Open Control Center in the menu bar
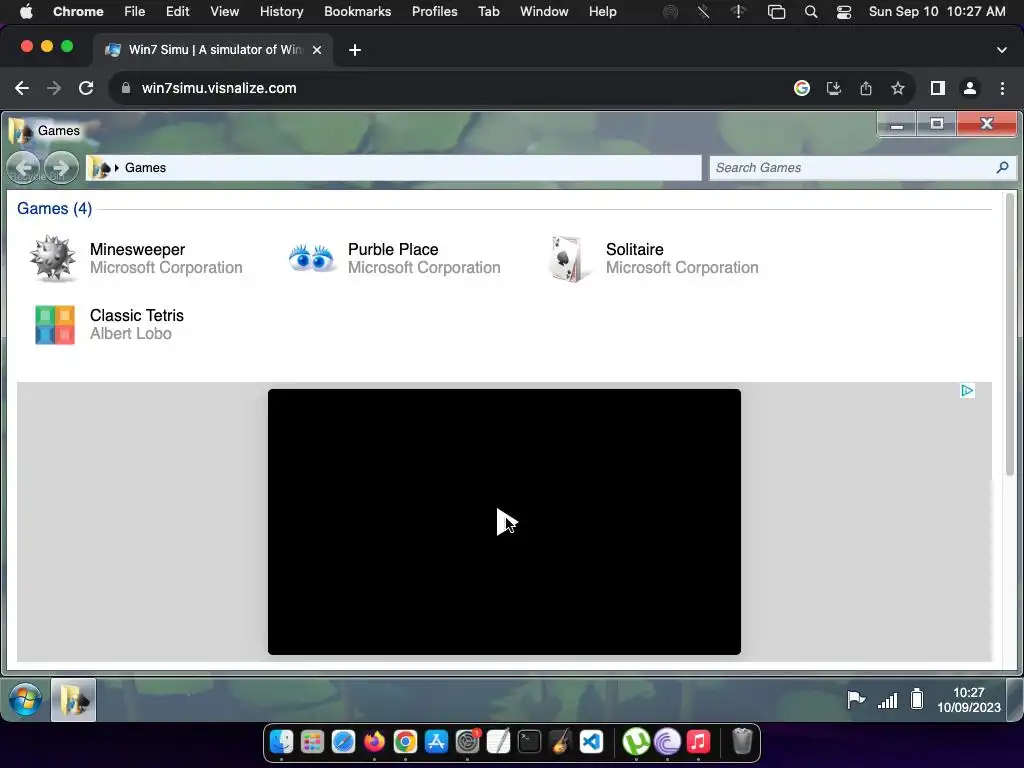Viewport: 1024px width, 768px height. [844, 12]
